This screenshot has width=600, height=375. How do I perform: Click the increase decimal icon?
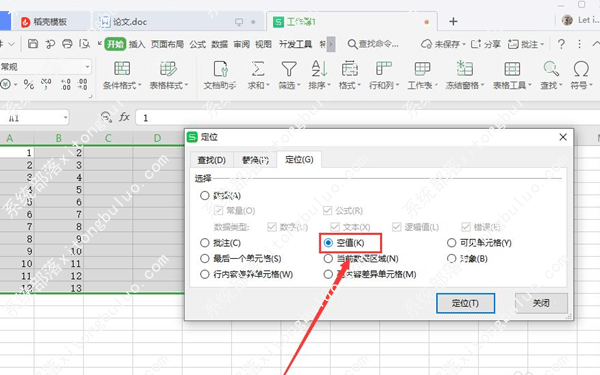66,84
